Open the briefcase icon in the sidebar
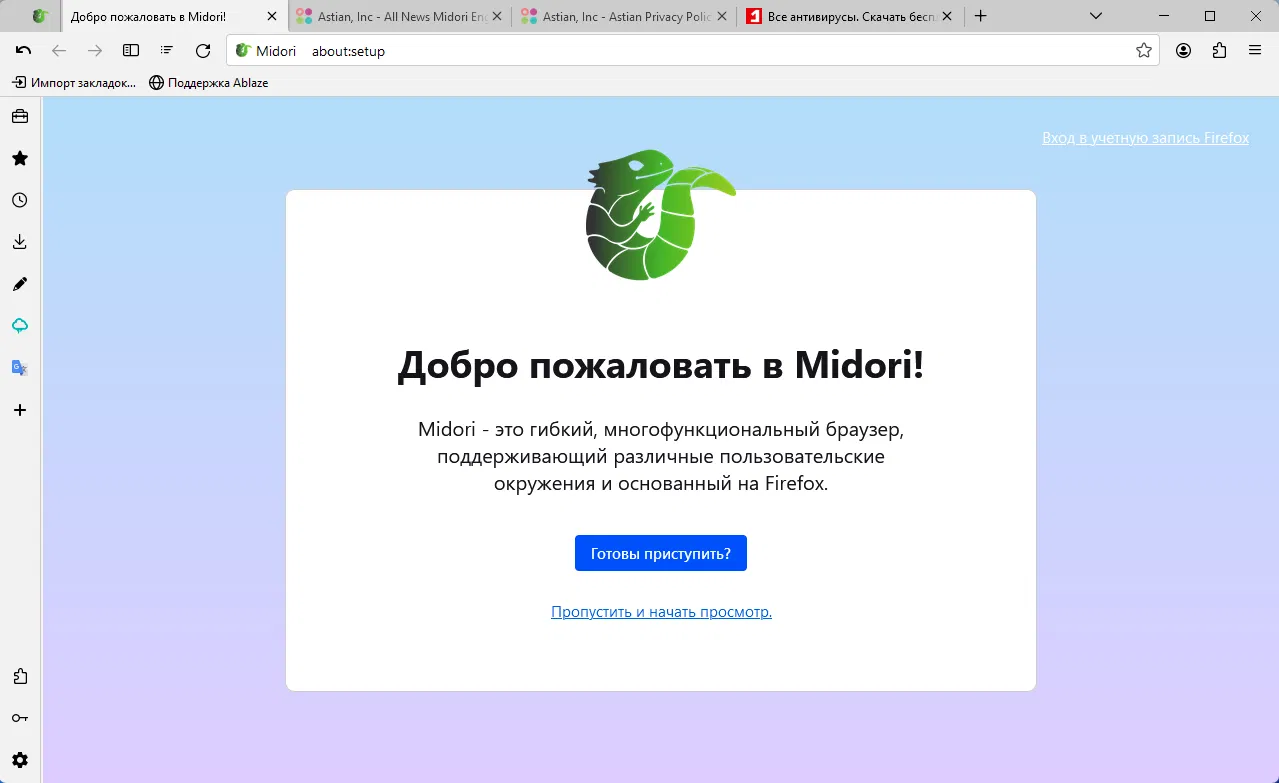This screenshot has width=1279, height=783. [20, 117]
